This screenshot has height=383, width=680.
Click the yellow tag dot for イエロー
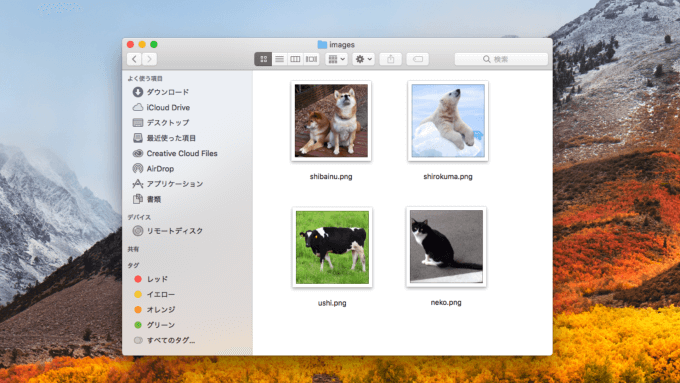138,294
